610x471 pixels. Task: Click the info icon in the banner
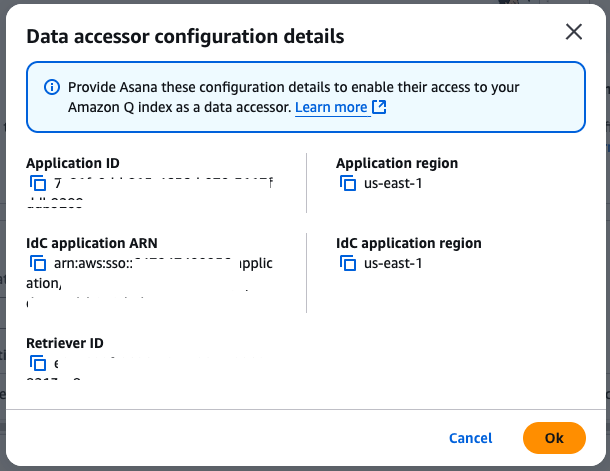pos(52,87)
